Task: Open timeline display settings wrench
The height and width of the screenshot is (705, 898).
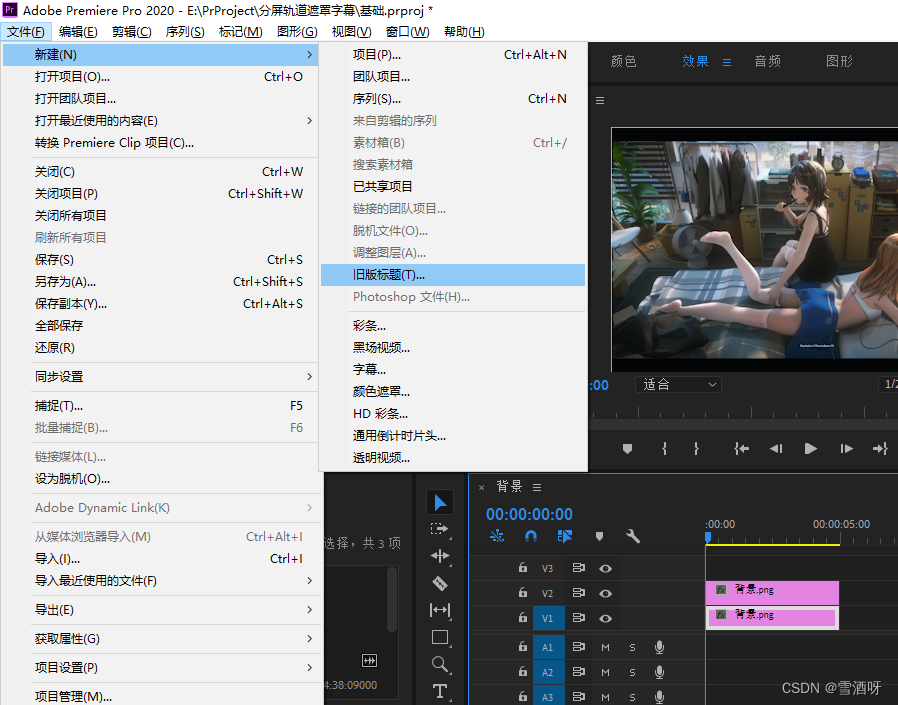Action: (x=633, y=536)
